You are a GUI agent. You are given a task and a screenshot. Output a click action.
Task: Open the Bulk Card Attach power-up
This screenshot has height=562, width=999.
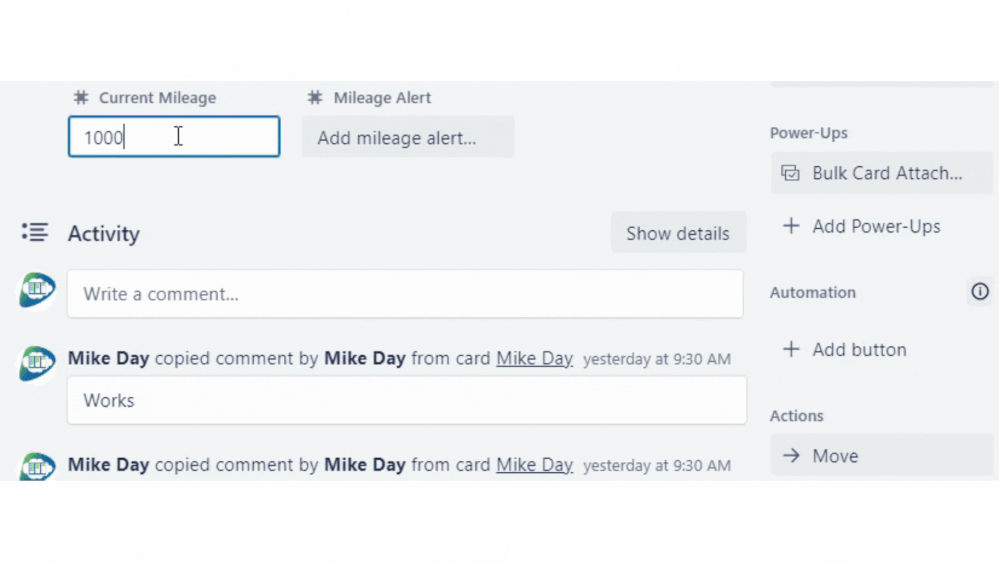point(882,173)
